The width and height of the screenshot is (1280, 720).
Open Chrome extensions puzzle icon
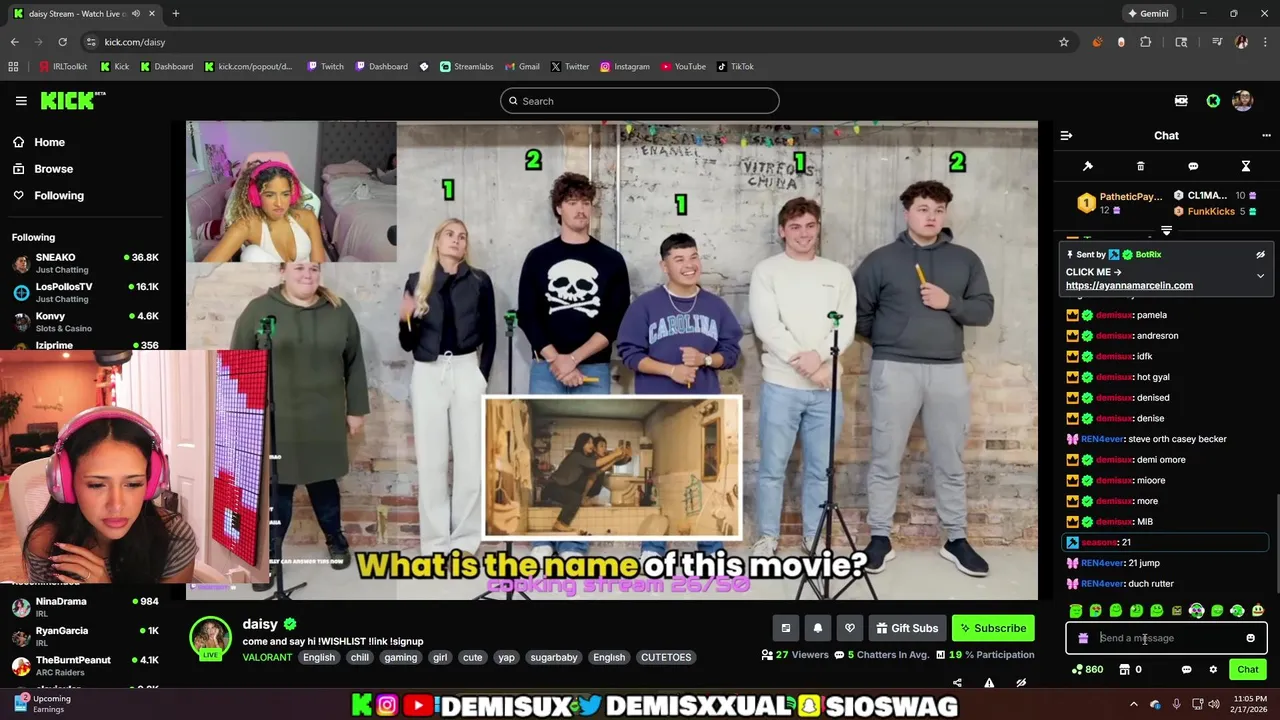click(x=1146, y=42)
